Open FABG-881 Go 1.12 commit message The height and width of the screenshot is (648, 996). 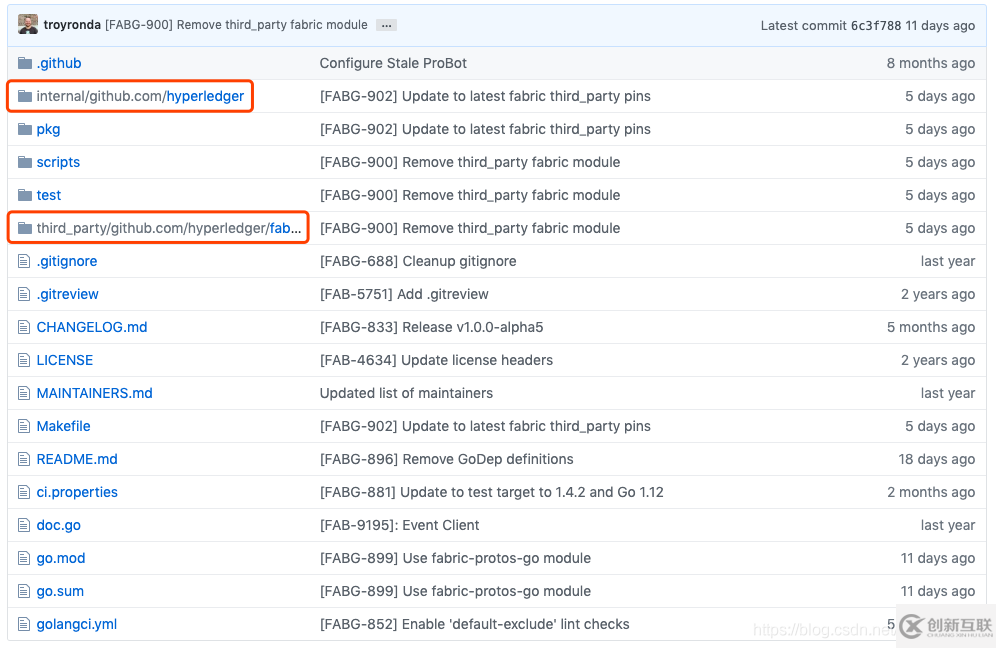(x=492, y=492)
